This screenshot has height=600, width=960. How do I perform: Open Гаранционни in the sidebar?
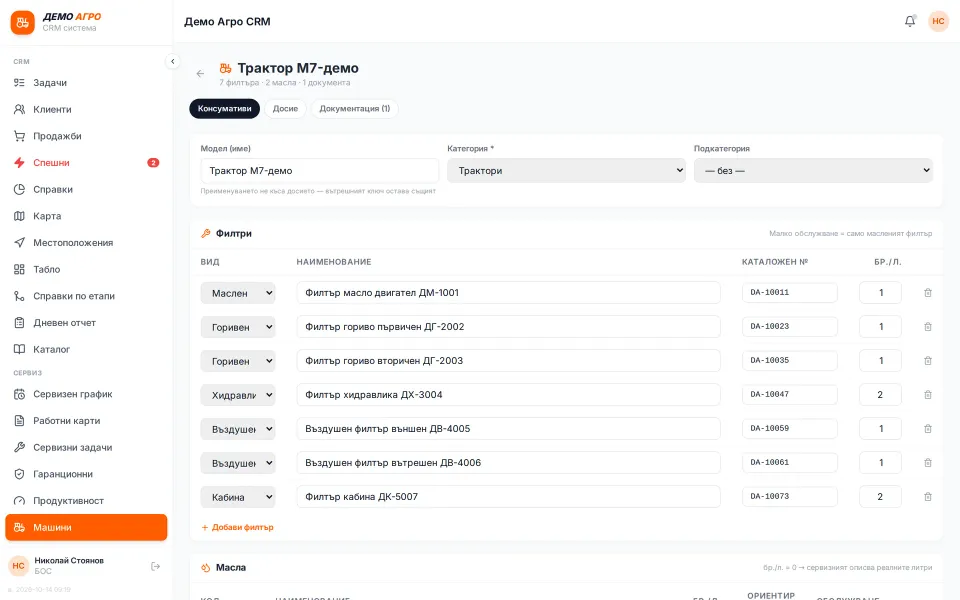[x=86, y=474]
